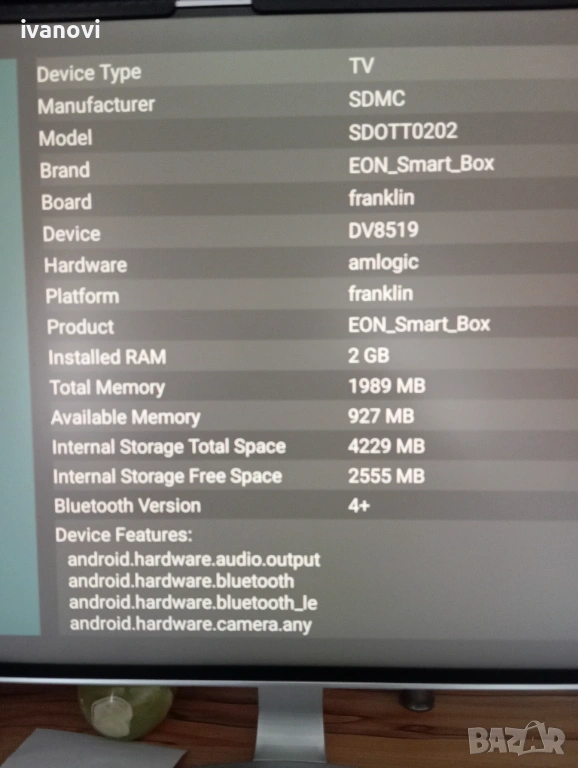Click the BAZAR watermark logo
578x768 pixels.
516,739
